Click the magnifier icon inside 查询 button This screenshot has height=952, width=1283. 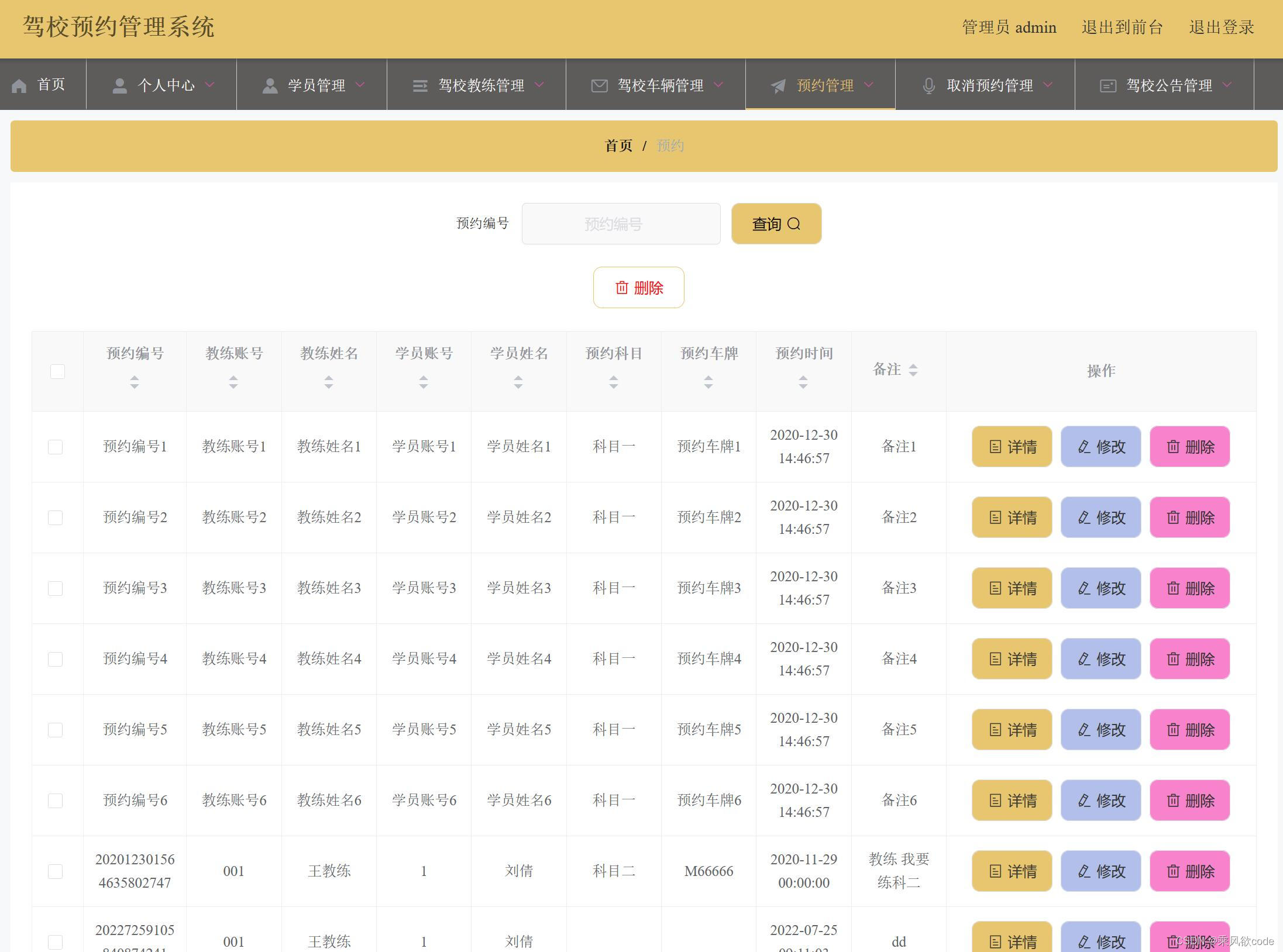[x=794, y=223]
